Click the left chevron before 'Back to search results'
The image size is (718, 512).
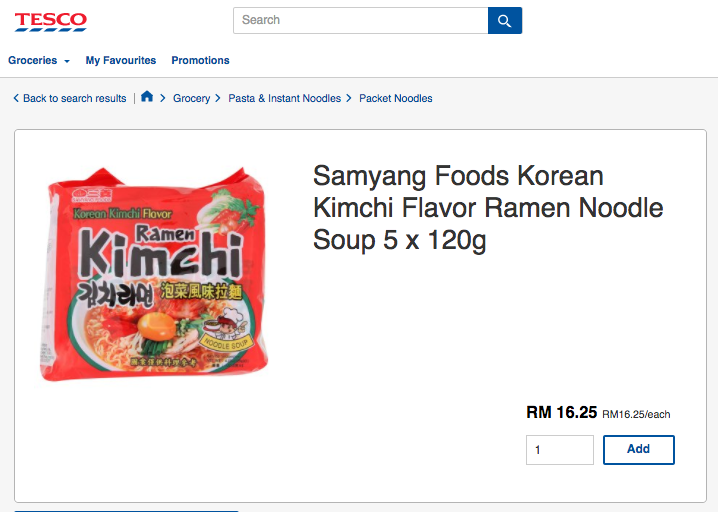(x=16, y=98)
